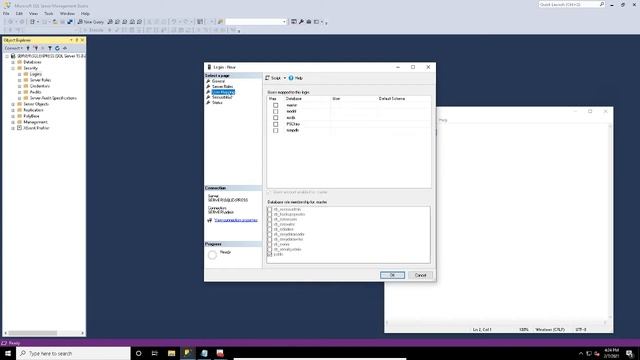Click OK in the Login dialog

coord(392,275)
